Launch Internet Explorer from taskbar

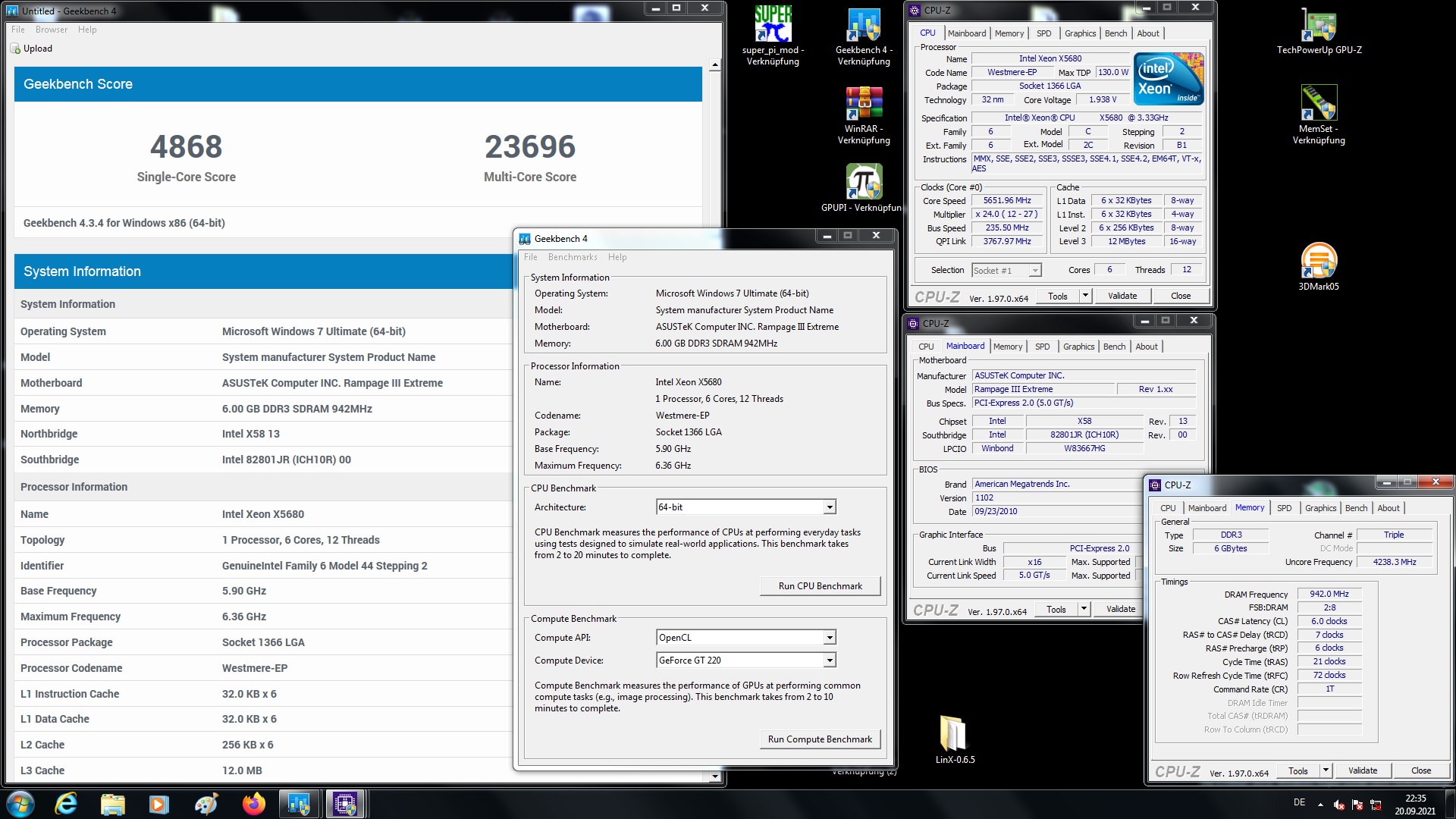[x=67, y=804]
